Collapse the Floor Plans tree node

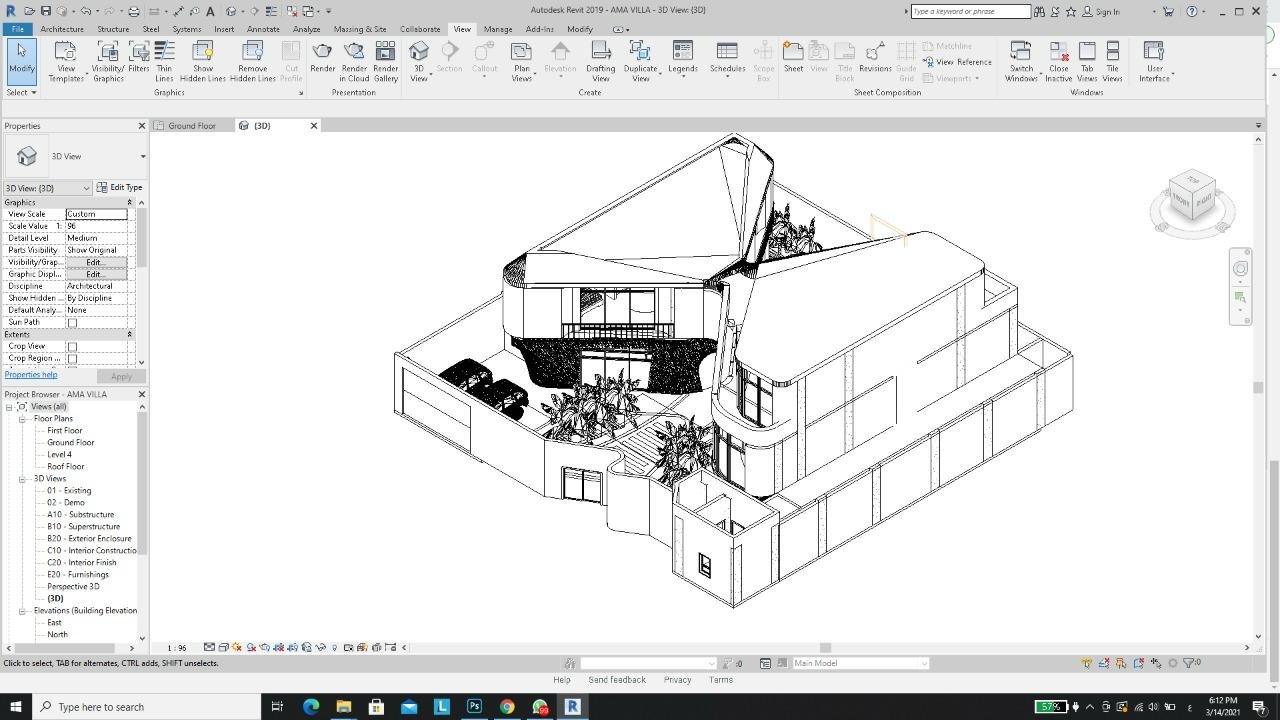coord(22,419)
